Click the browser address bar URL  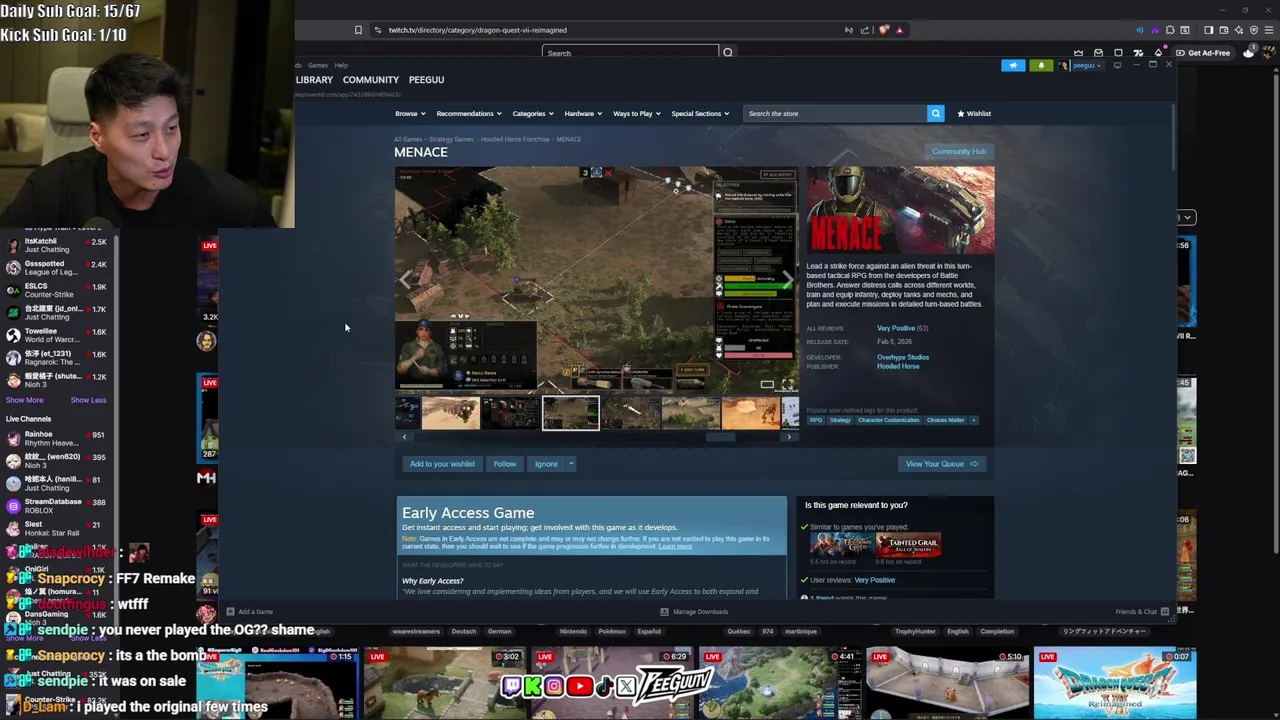pyautogui.click(x=477, y=30)
